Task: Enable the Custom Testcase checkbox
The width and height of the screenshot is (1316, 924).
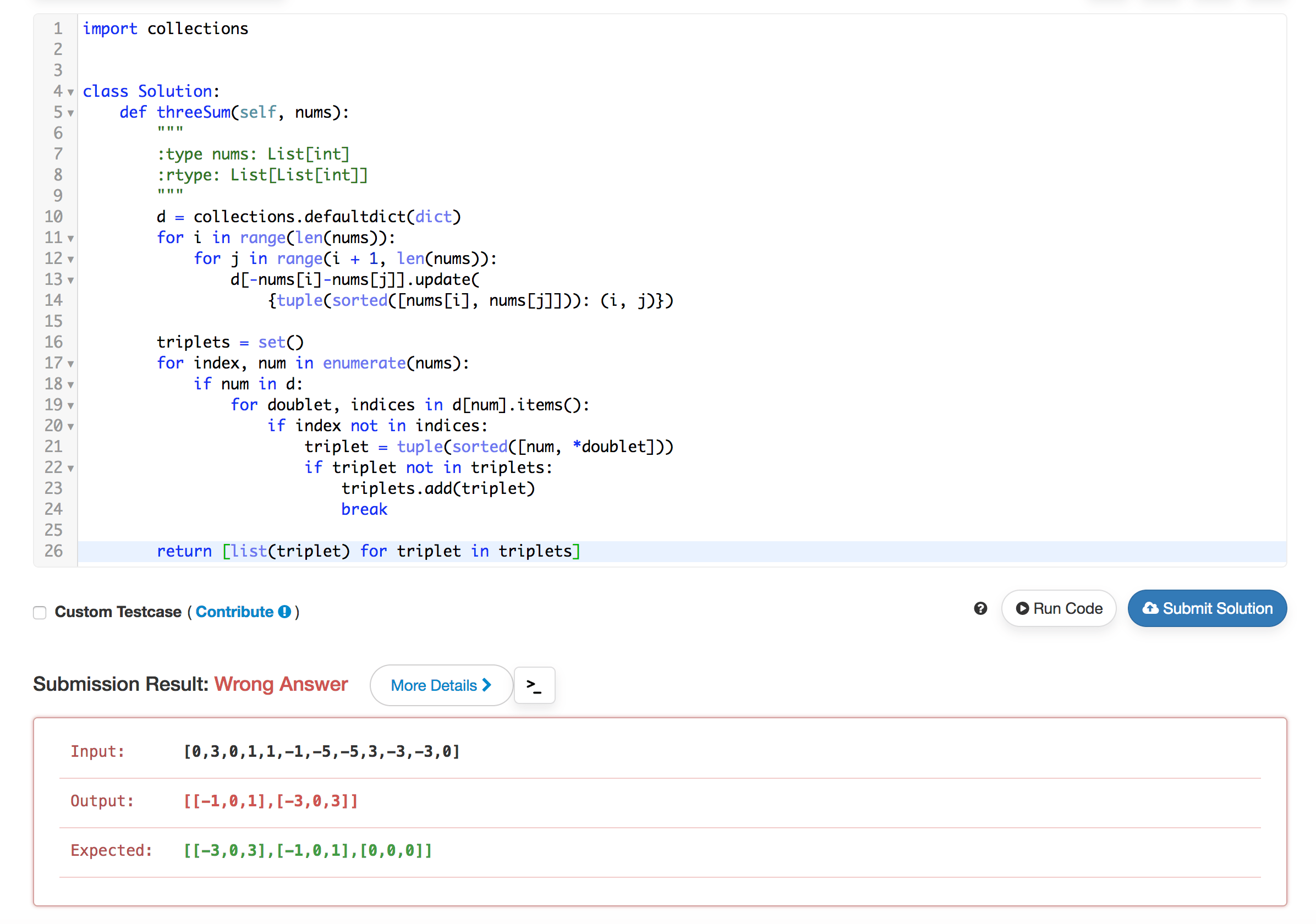Action: (x=39, y=613)
